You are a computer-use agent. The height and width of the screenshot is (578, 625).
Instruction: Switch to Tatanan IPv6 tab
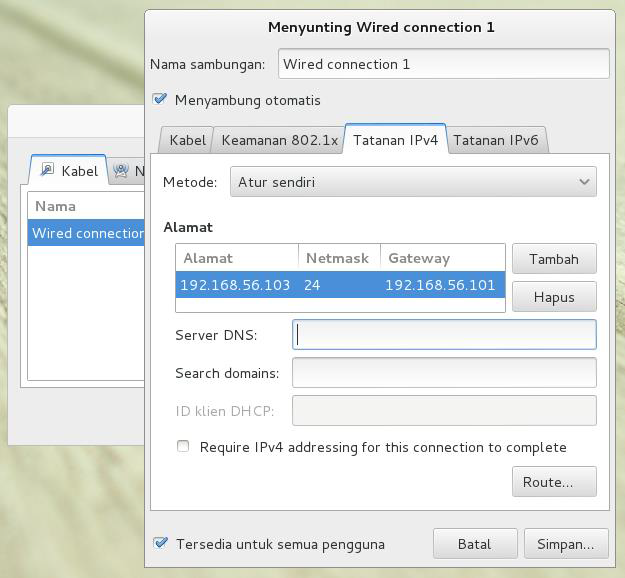pyautogui.click(x=495, y=140)
